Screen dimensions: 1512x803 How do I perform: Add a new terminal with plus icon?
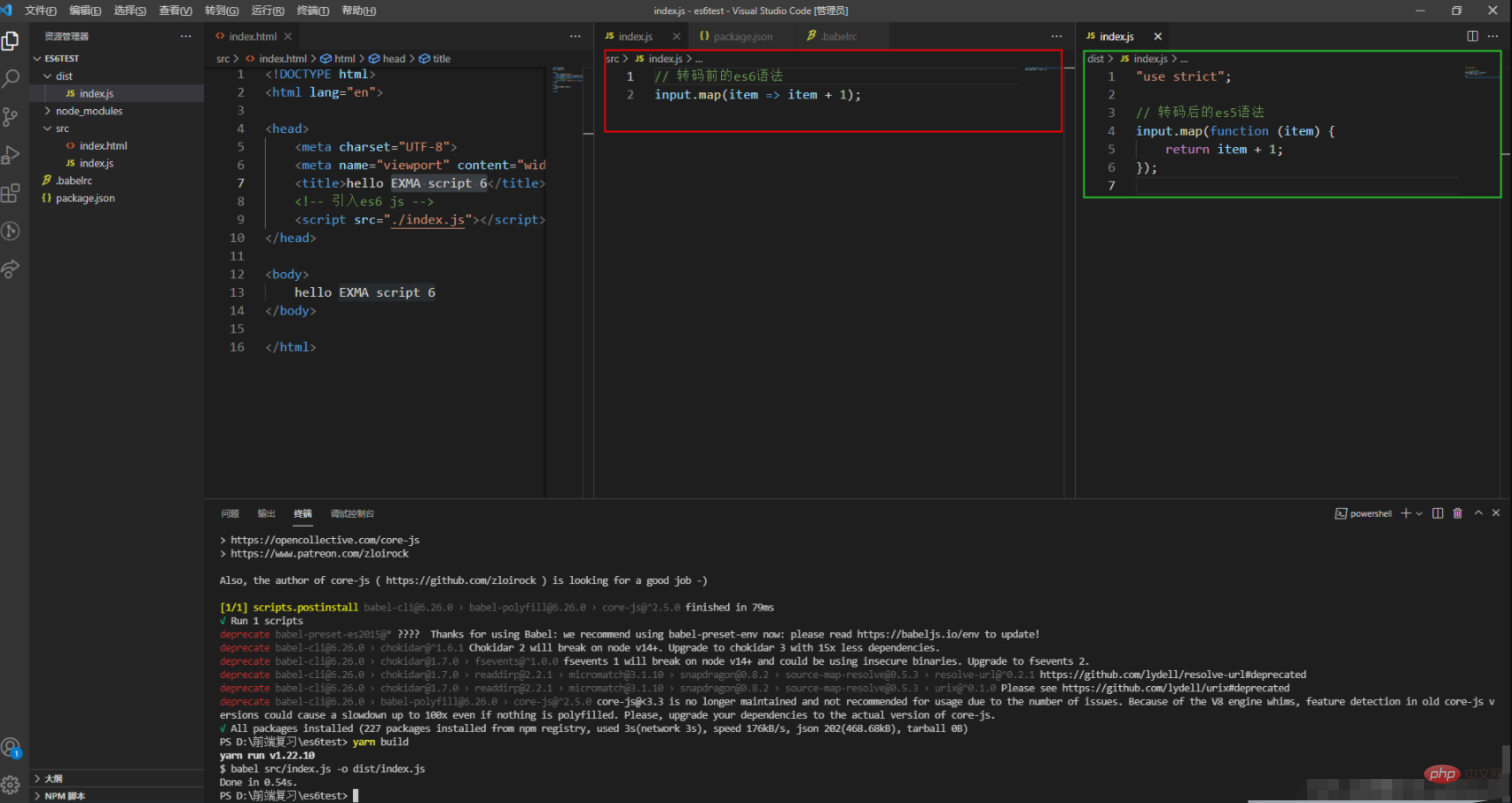1406,513
